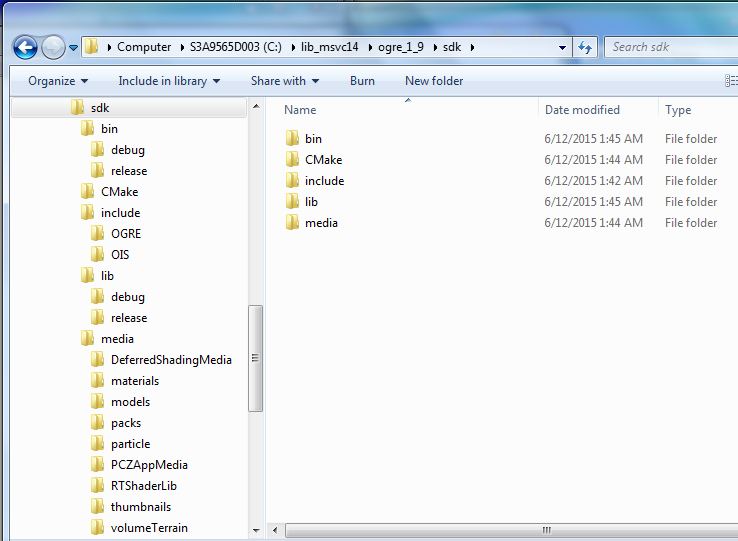Click the horizontal scrollbar left arrow

(x=275, y=530)
